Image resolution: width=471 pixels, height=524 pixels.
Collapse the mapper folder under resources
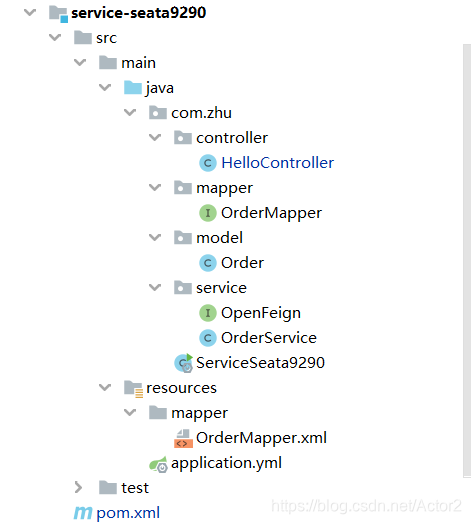(x=130, y=412)
